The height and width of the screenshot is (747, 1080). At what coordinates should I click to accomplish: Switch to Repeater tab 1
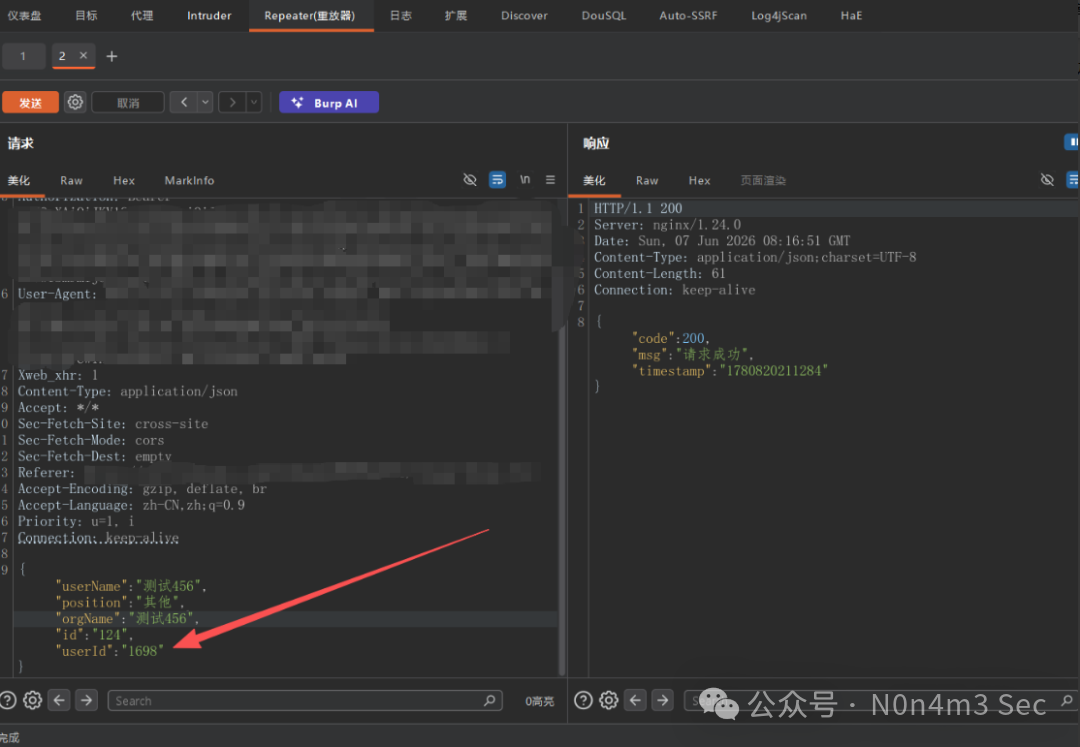23,56
